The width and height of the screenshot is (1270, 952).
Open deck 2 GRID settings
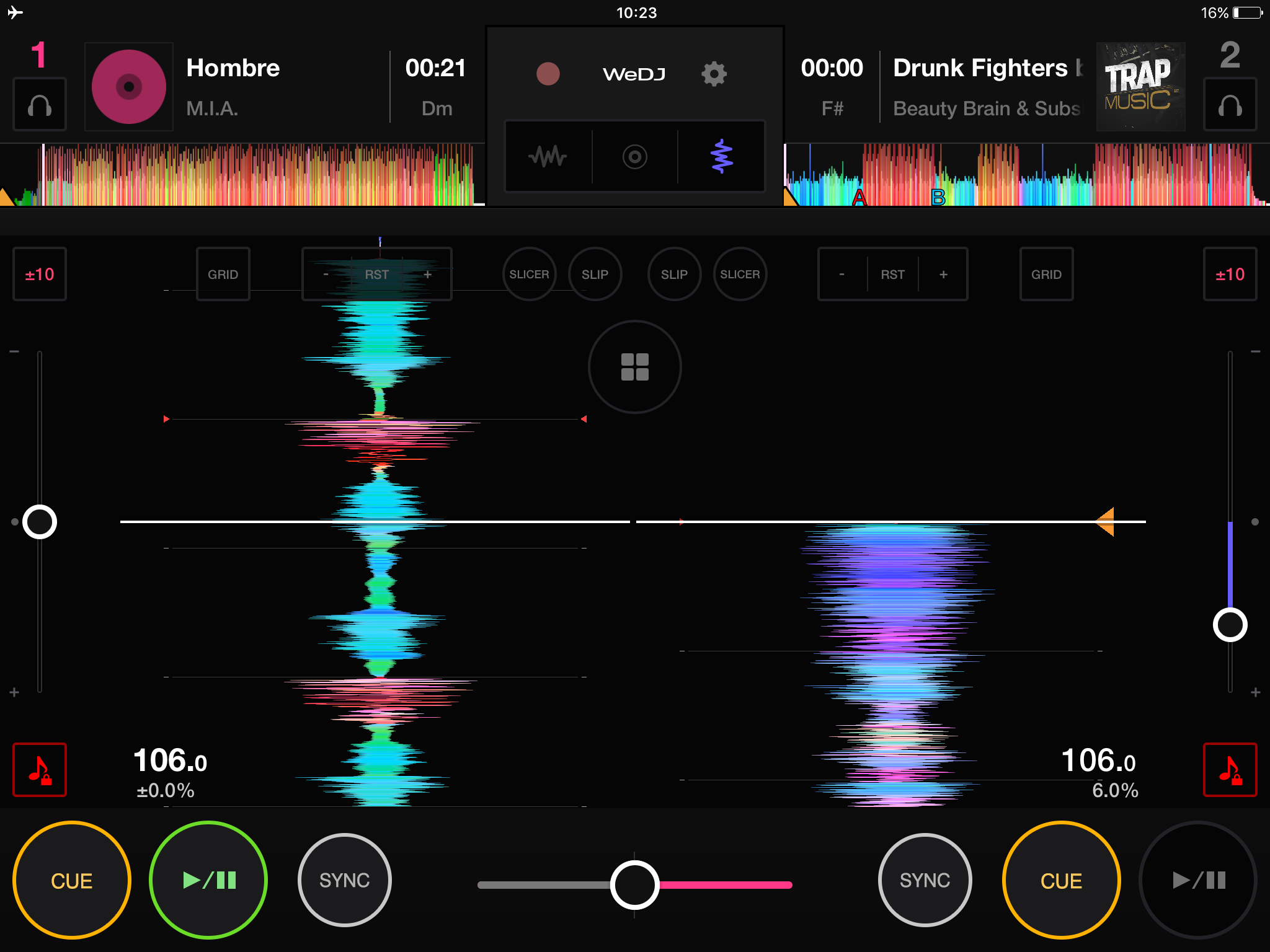1047,274
